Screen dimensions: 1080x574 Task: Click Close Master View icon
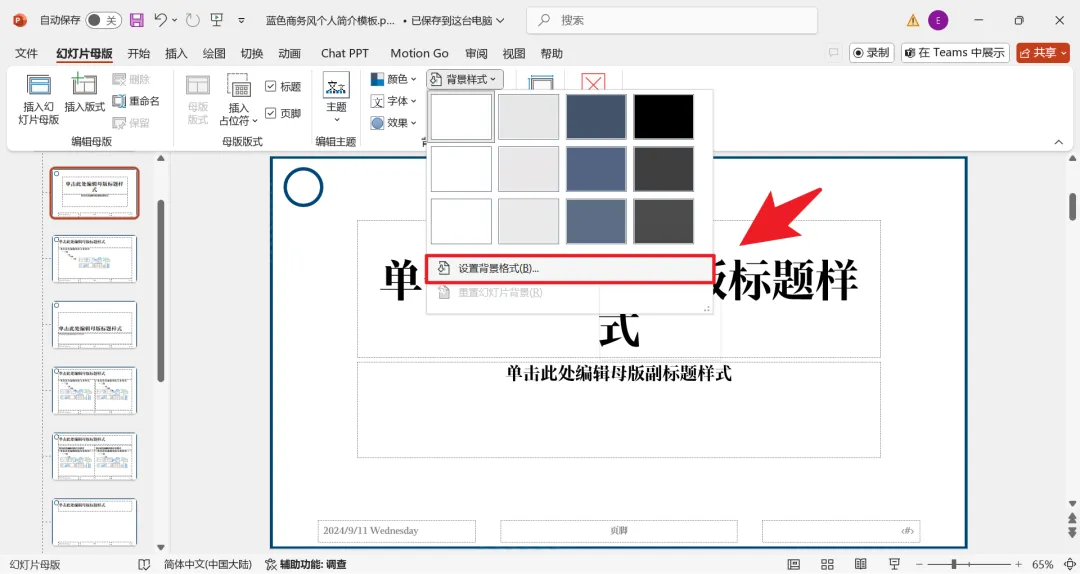pos(593,82)
